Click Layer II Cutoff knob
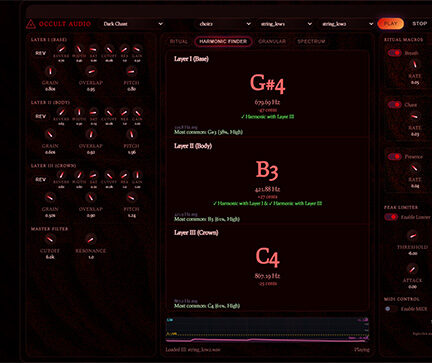This screenshot has height=363, width=432. coord(109,112)
